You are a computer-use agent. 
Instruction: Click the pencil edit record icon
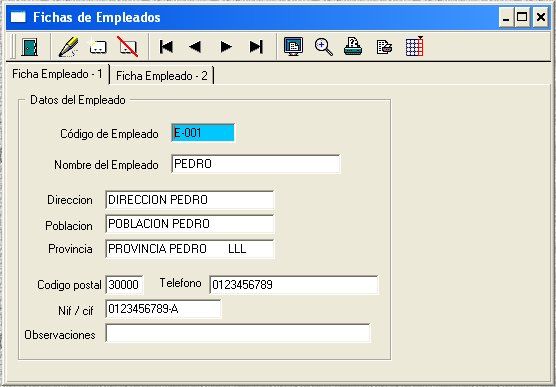click(68, 47)
